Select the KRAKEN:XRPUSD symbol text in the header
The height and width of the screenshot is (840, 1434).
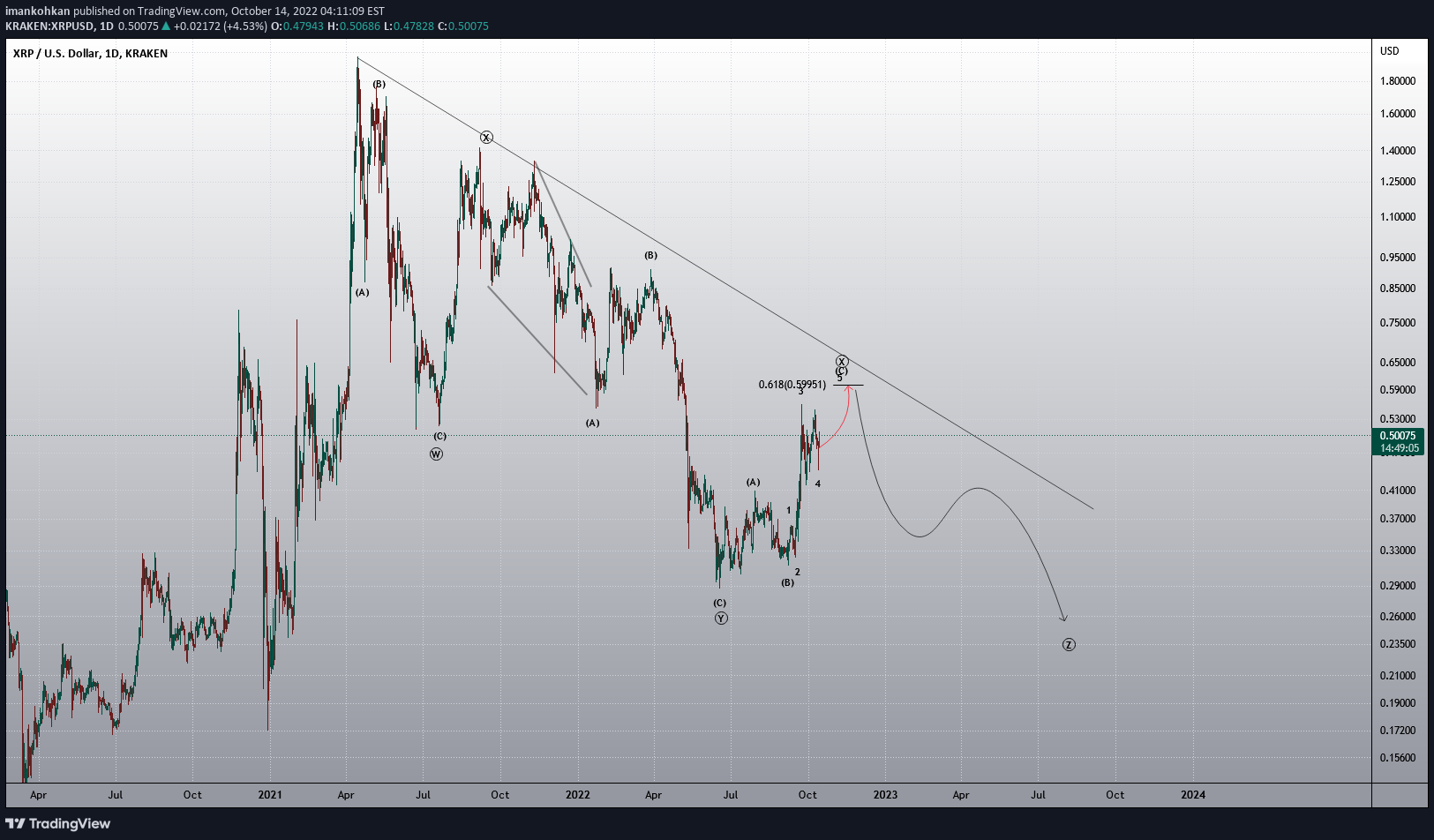point(49,26)
